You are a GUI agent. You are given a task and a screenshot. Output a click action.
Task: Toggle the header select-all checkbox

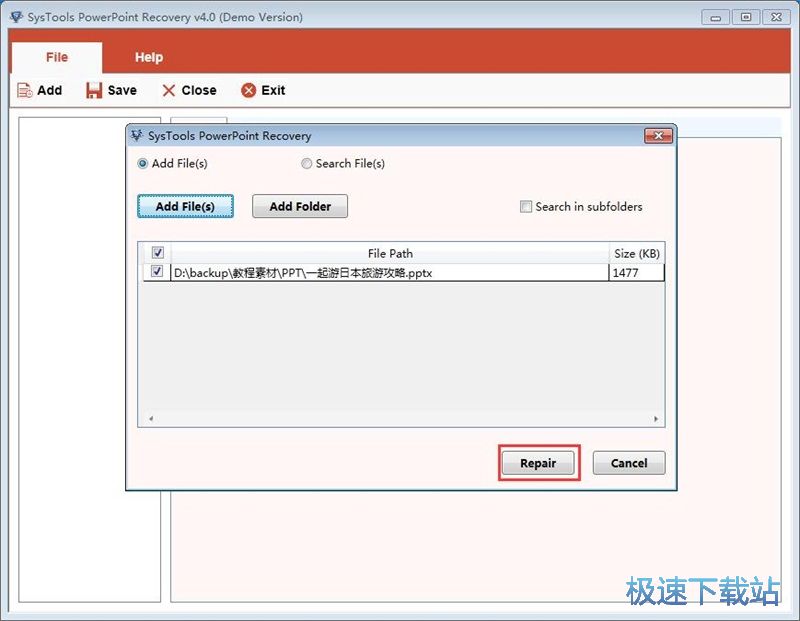coord(158,253)
